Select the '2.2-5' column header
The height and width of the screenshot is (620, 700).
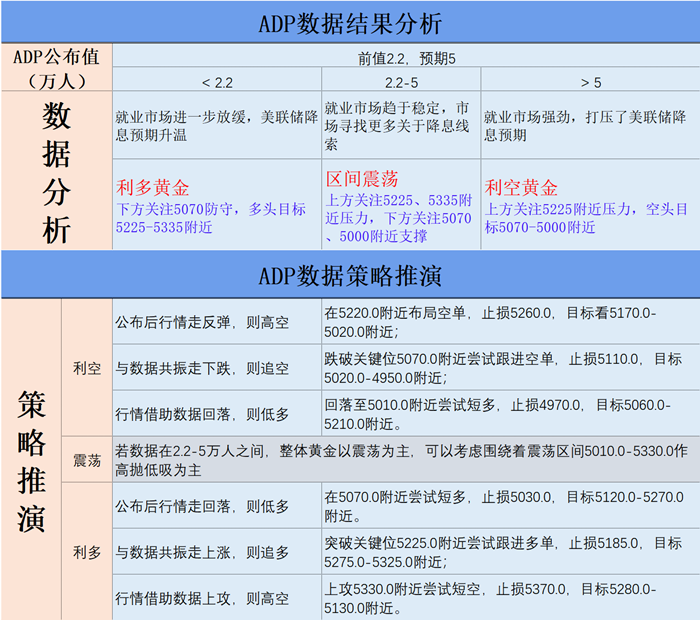(401, 81)
